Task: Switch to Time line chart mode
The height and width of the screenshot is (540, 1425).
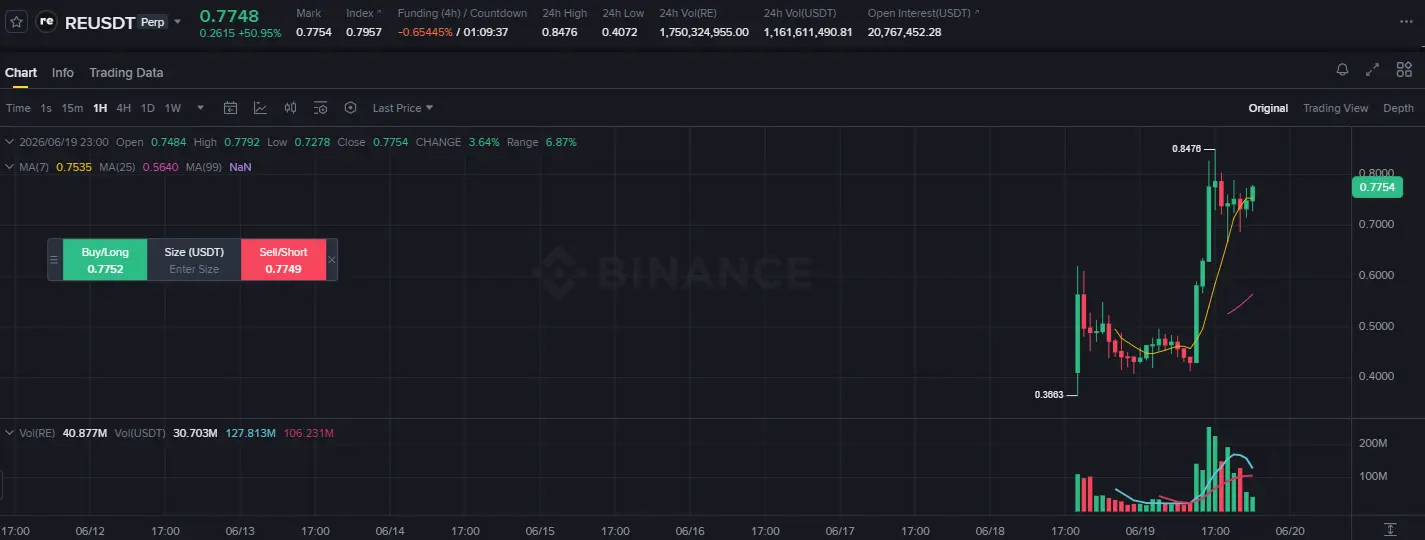Action: (18, 108)
